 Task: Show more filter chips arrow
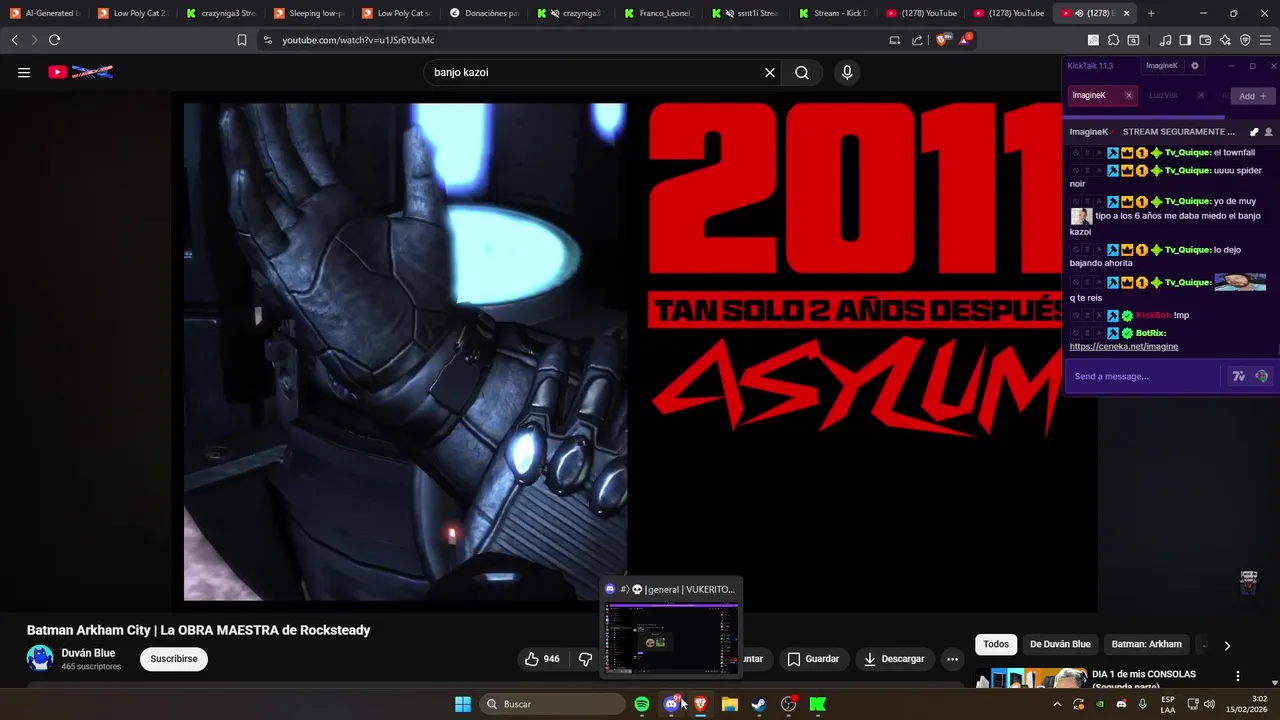1227,645
